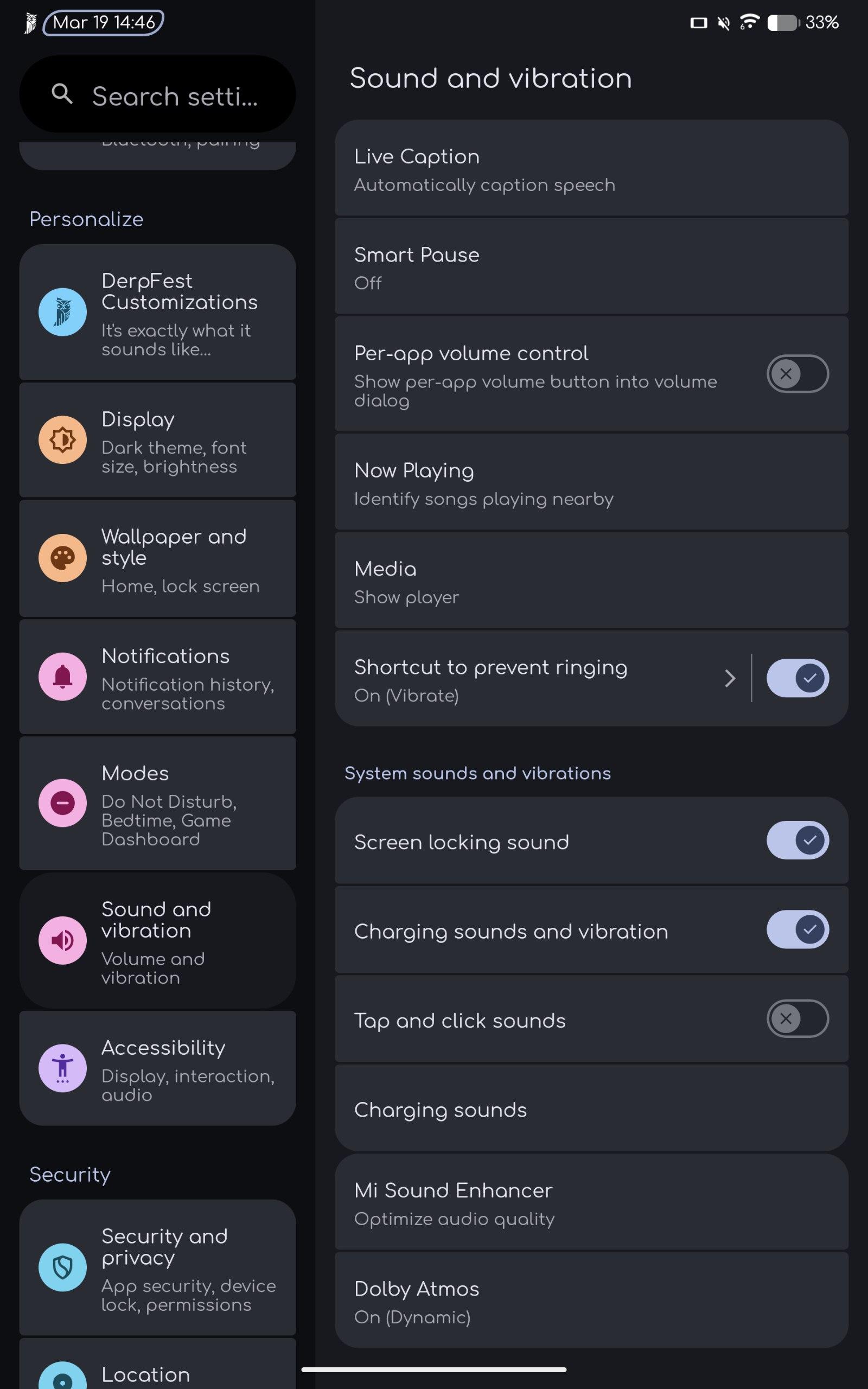Image resolution: width=868 pixels, height=1389 pixels.
Task: Tap the Sound and vibration speaker icon
Action: pyautogui.click(x=62, y=940)
